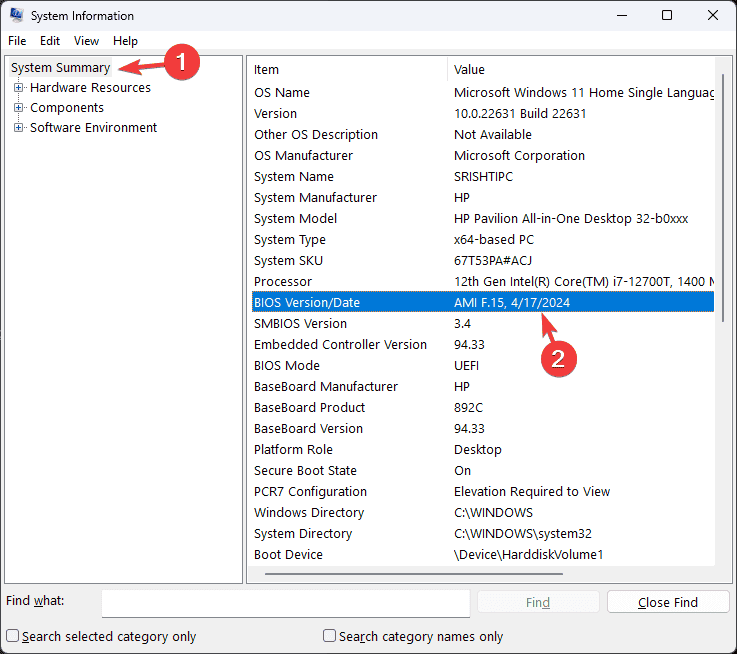
Task: Click the Close Find button
Action: (668, 602)
